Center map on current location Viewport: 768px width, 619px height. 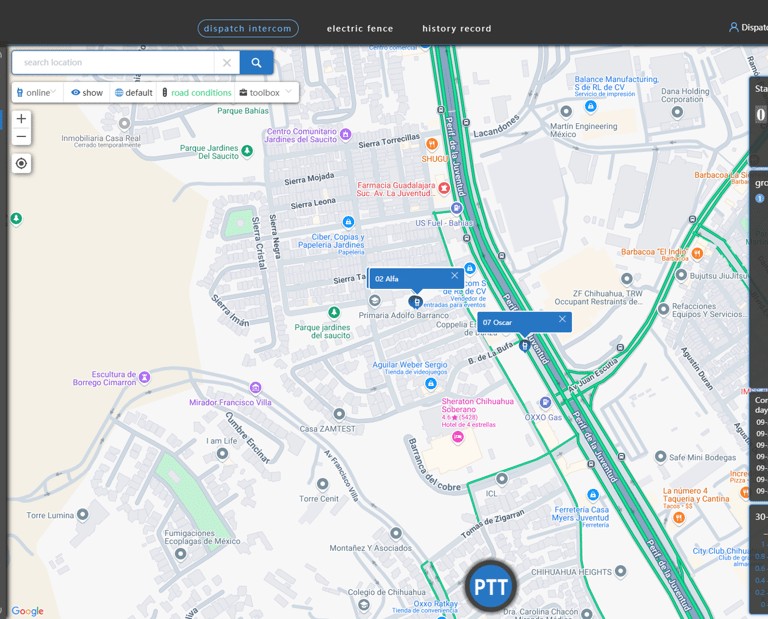tap(21, 163)
